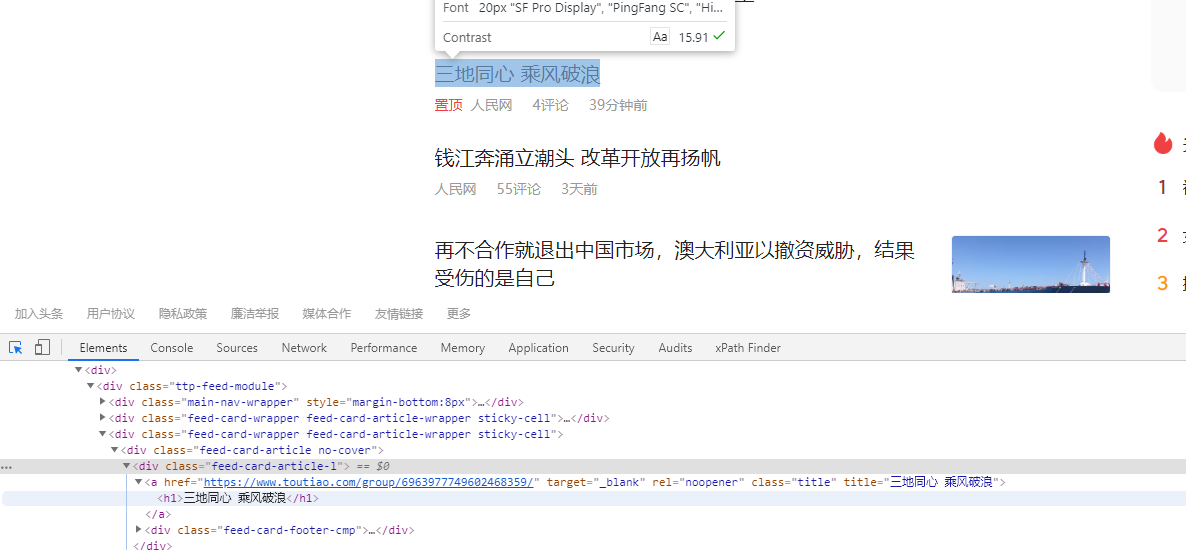Click the title attribute value in anchor tag
The image size is (1186, 550).
pos(942,482)
